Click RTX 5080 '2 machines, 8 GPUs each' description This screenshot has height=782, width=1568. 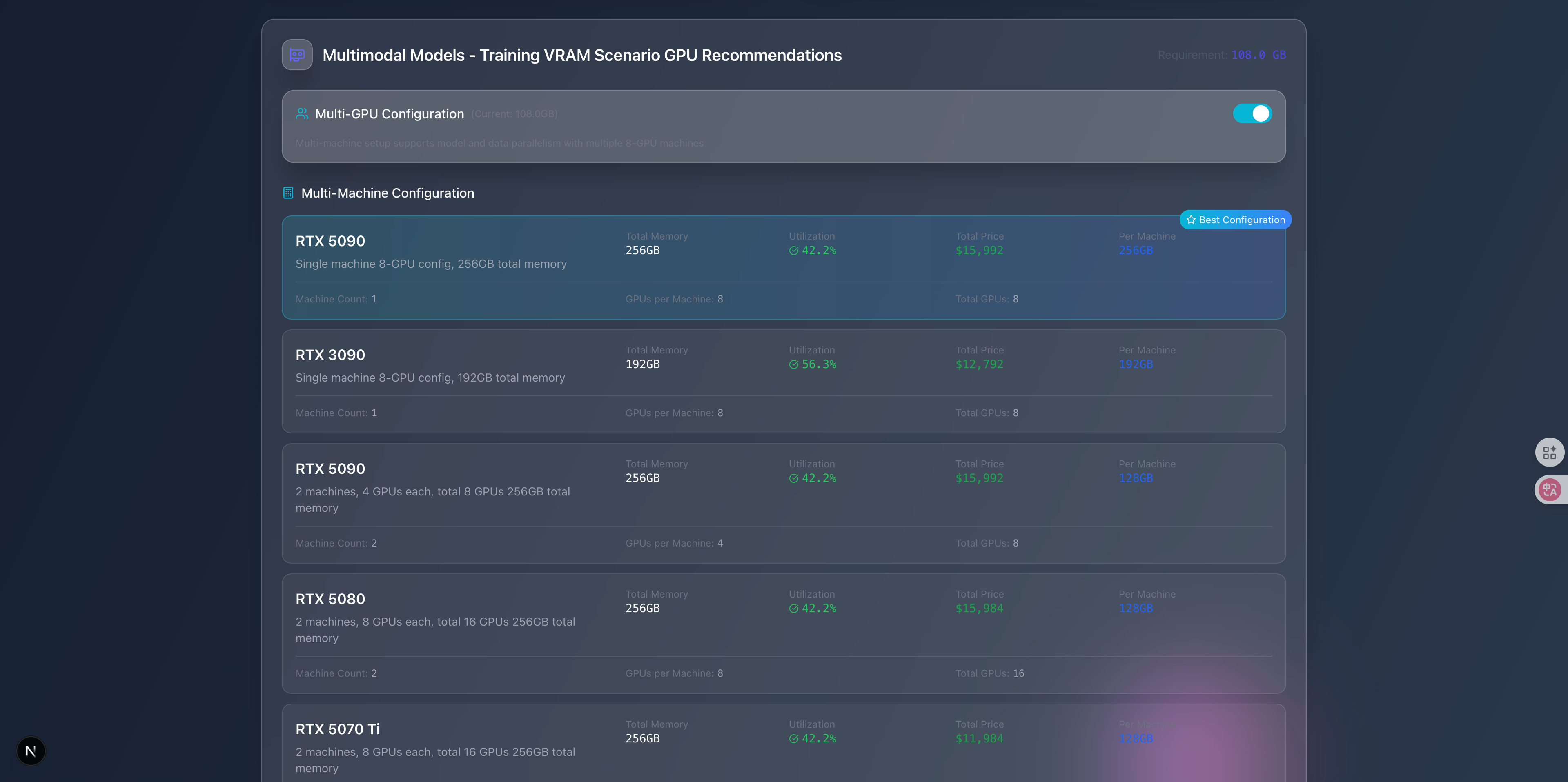click(435, 630)
